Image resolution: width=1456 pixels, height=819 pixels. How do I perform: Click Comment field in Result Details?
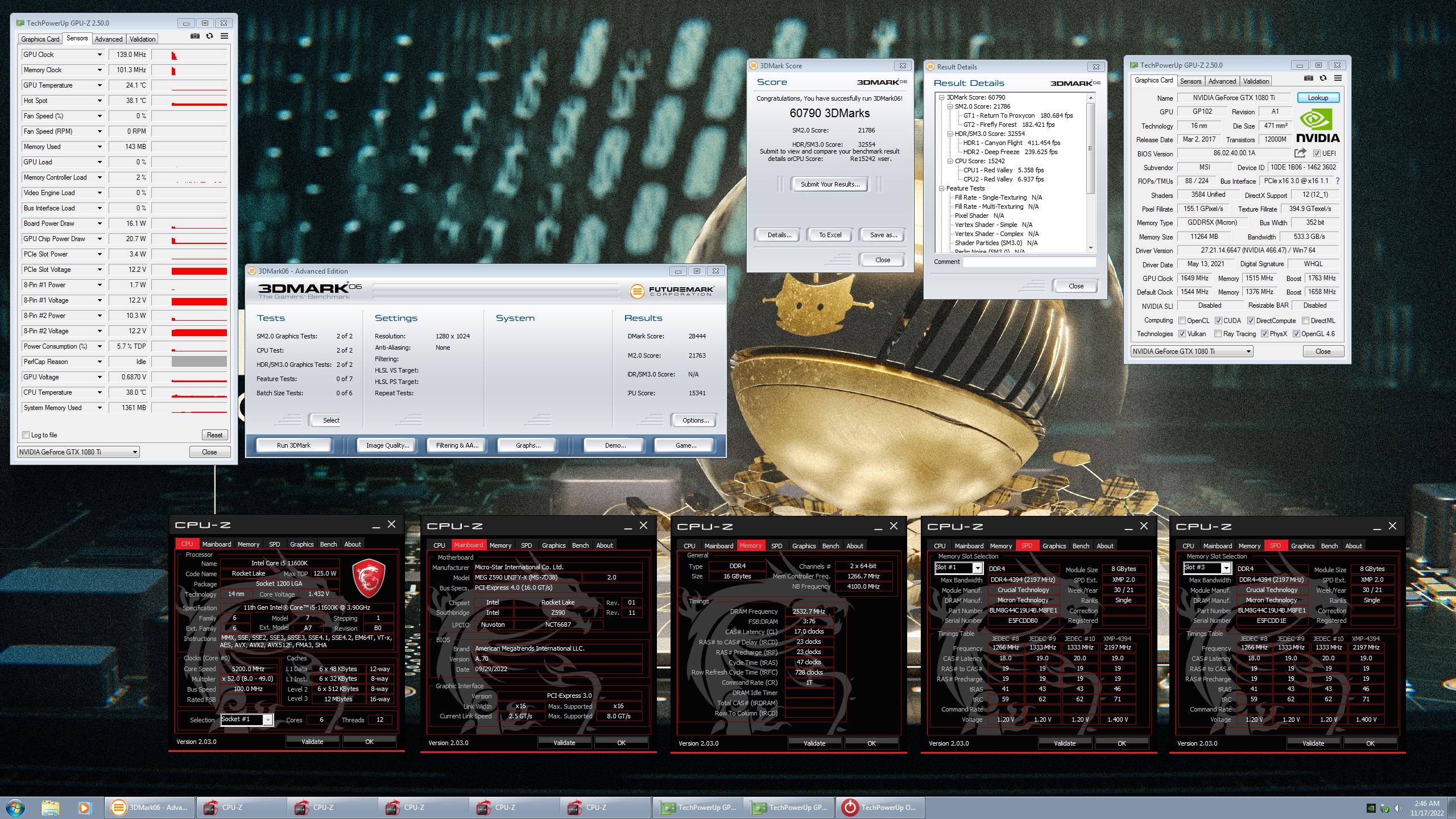click(x=1029, y=262)
